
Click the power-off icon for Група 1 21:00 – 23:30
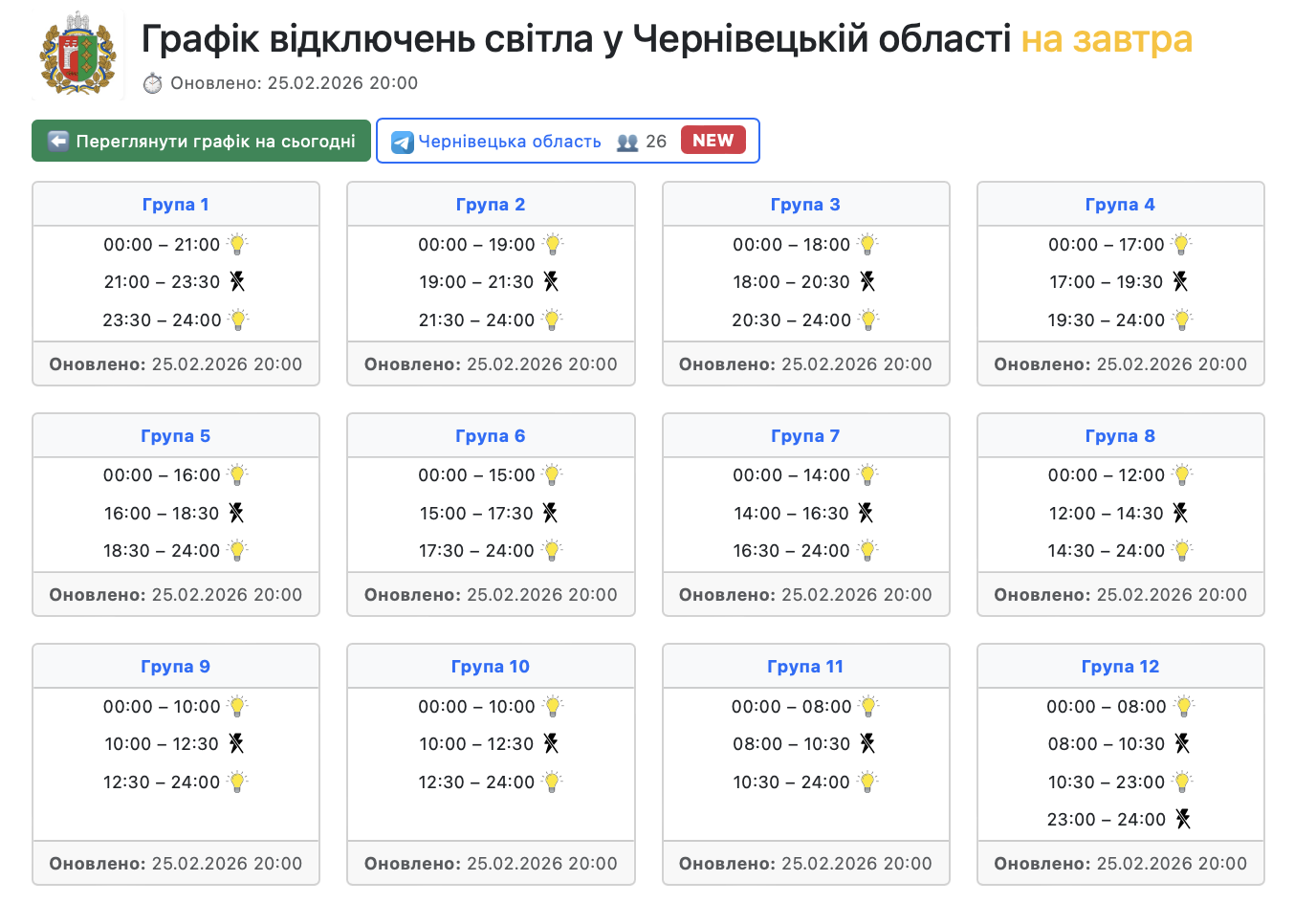pyautogui.click(x=237, y=281)
